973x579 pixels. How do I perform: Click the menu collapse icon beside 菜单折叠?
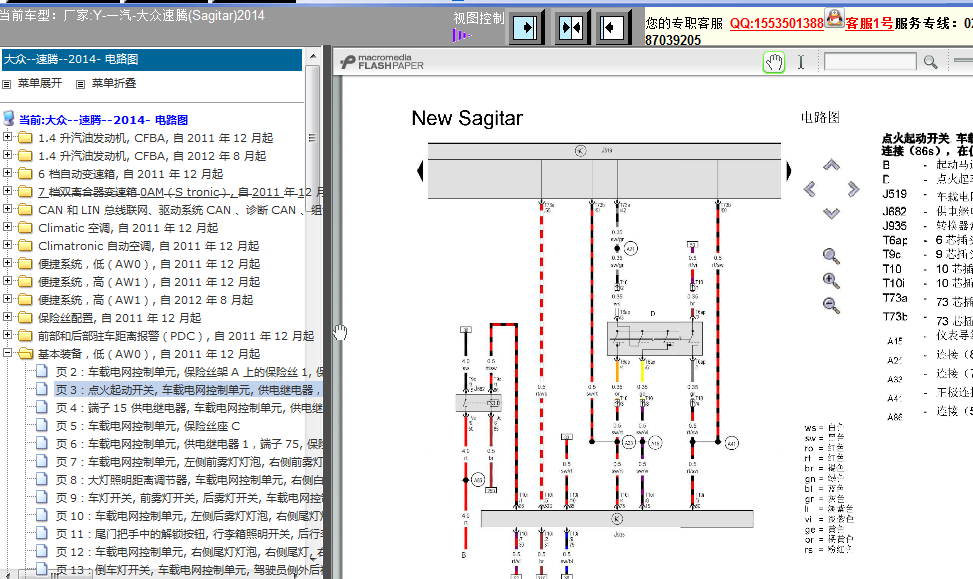pyautogui.click(x=80, y=84)
